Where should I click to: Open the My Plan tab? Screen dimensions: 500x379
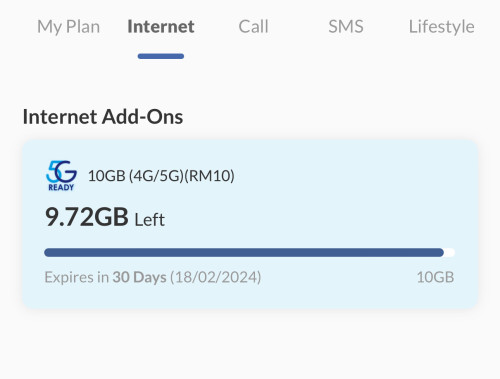click(68, 27)
